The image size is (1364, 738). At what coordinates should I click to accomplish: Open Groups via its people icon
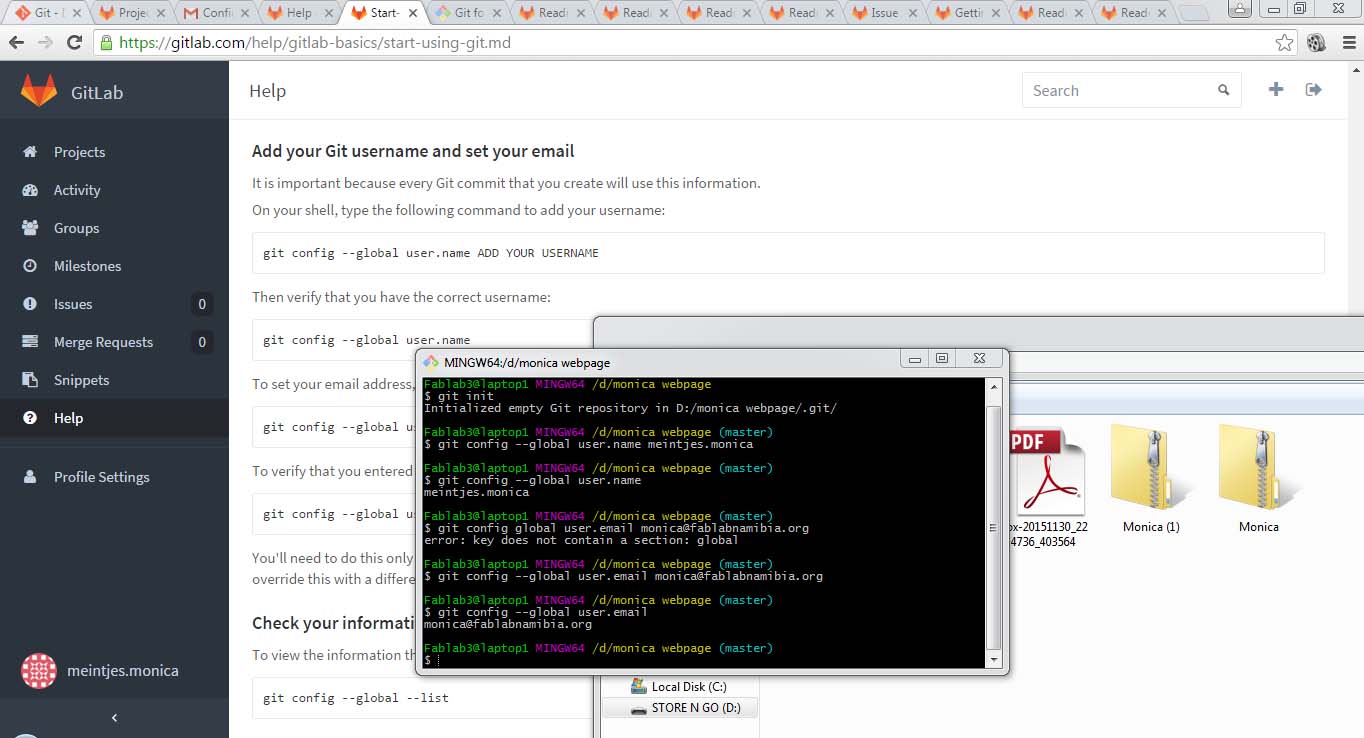tap(30, 228)
